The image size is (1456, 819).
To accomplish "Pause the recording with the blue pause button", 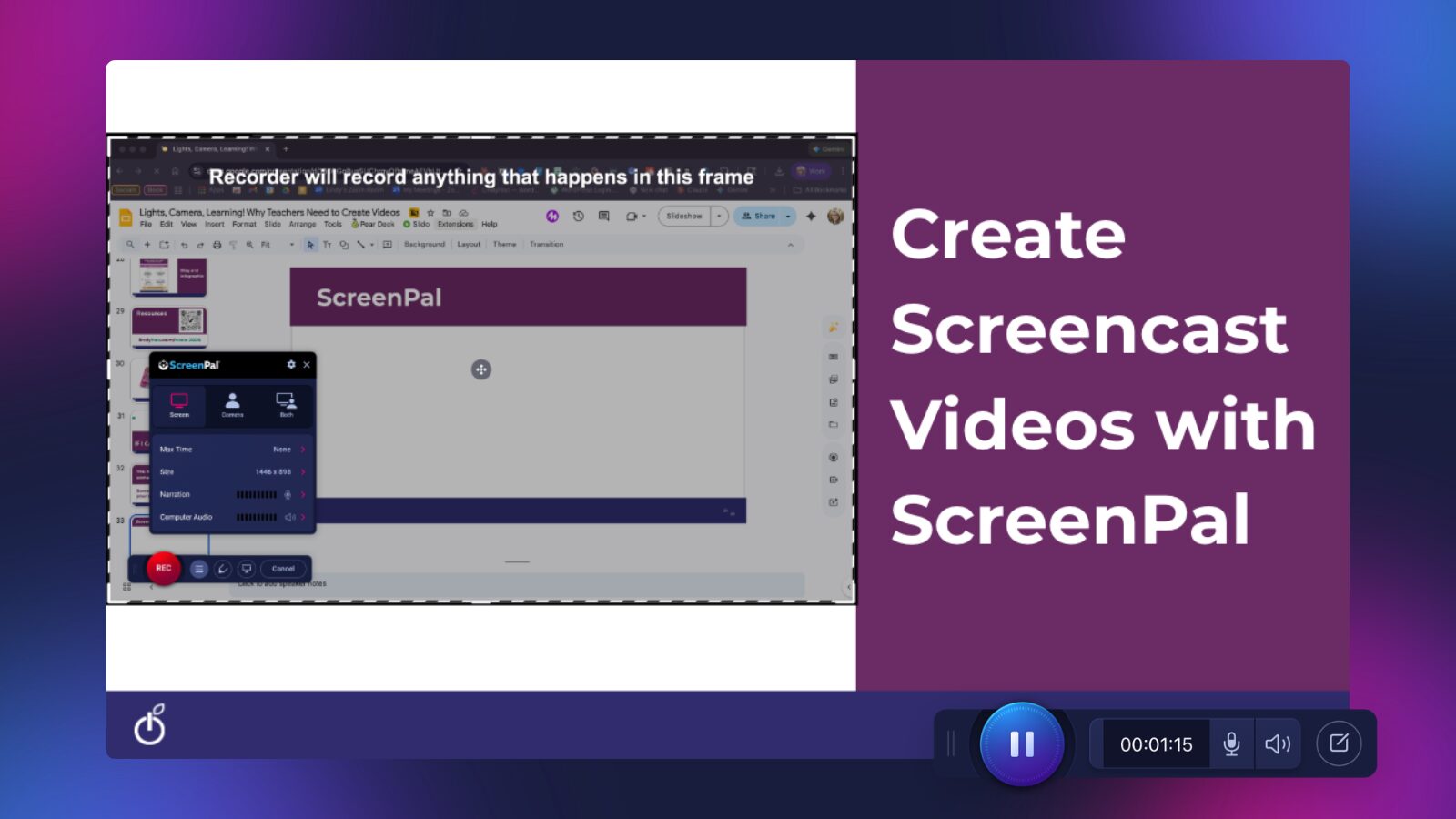I will [1022, 744].
